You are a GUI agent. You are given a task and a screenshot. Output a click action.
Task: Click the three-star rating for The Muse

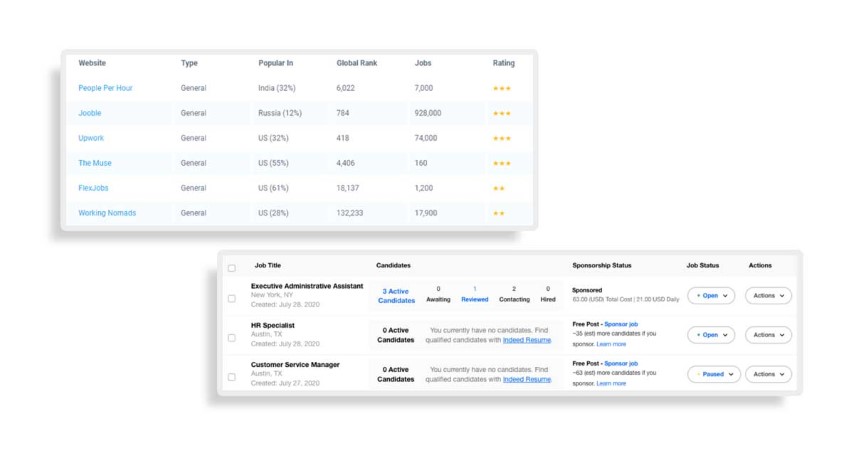502,163
